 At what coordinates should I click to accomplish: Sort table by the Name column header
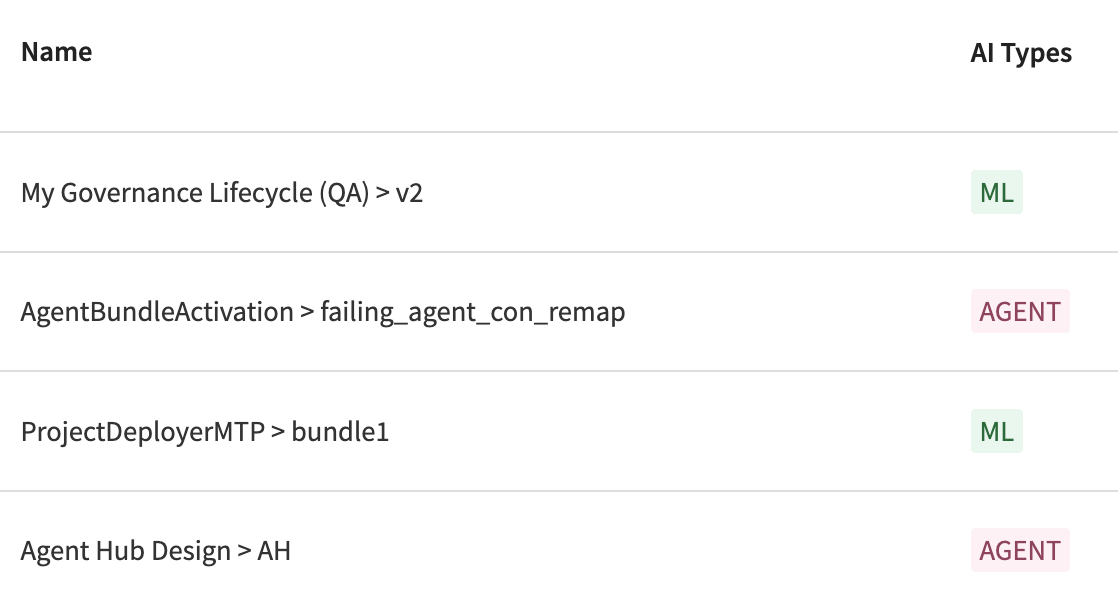[x=56, y=52]
